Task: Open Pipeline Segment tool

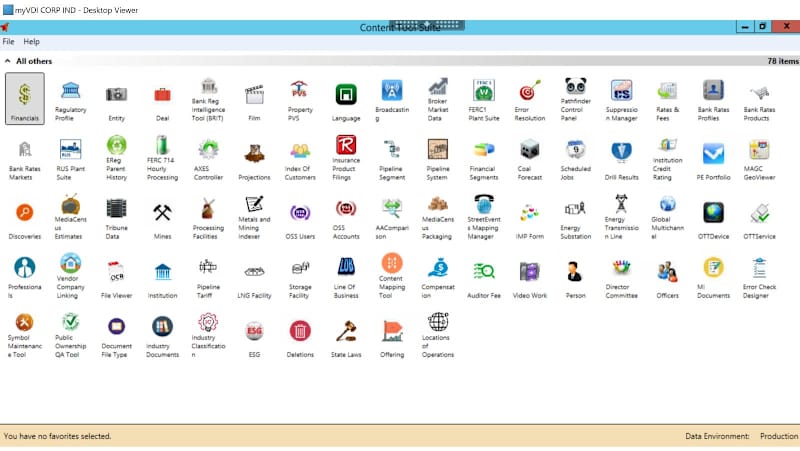Action: coord(392,160)
